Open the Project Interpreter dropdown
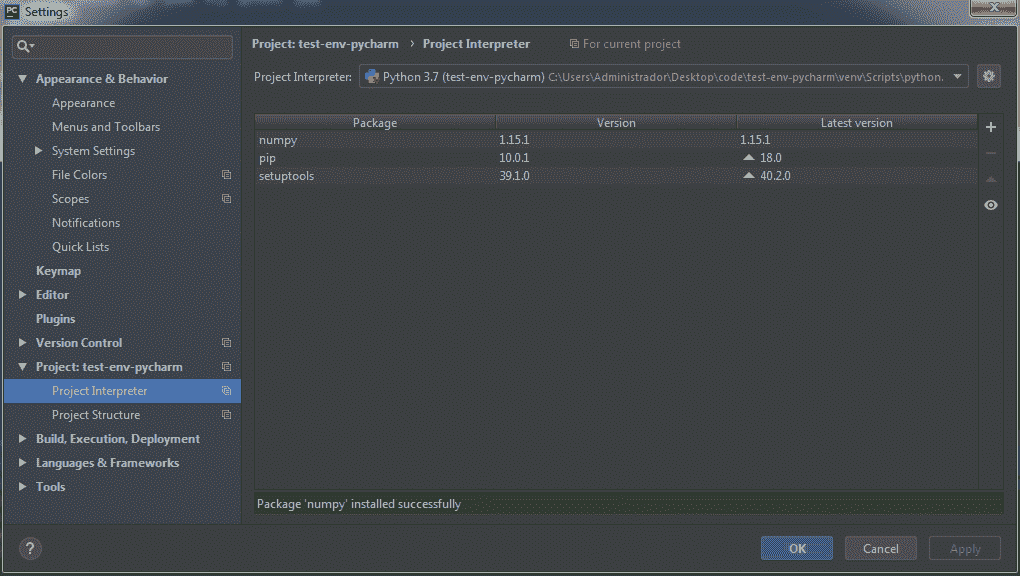This screenshot has width=1020, height=576. (957, 77)
